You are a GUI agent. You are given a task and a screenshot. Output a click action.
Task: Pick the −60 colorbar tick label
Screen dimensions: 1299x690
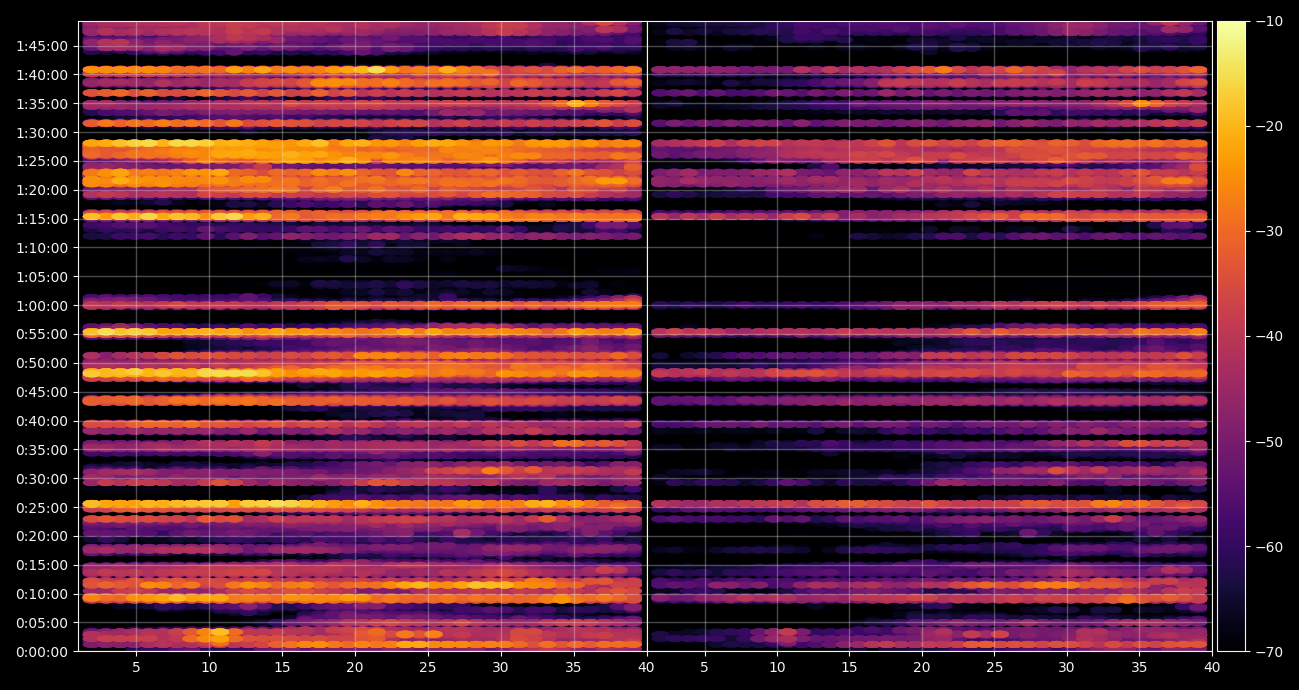pos(1270,546)
